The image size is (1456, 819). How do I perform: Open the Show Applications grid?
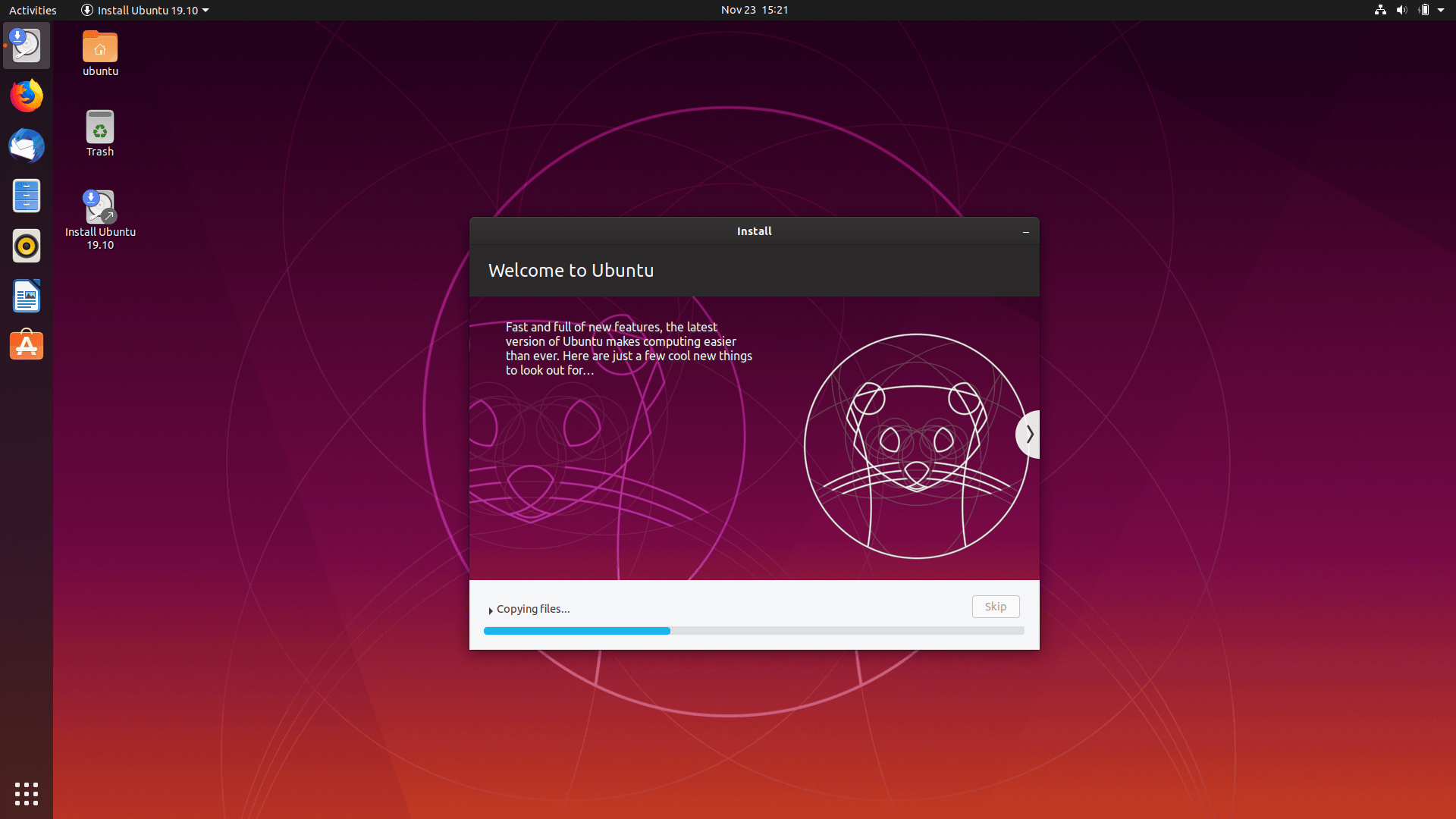26,793
